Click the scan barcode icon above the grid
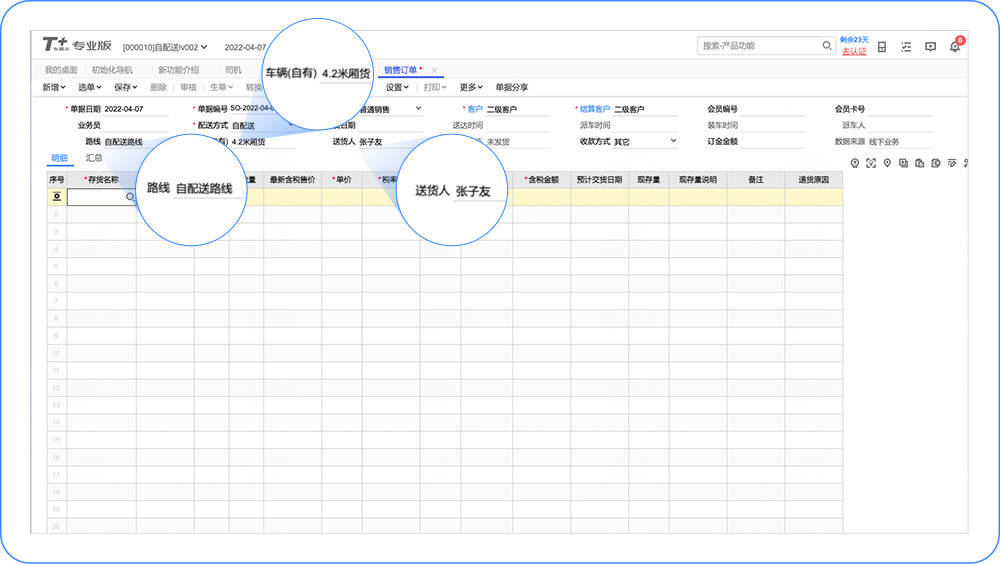This screenshot has width=1000, height=564. (x=871, y=163)
